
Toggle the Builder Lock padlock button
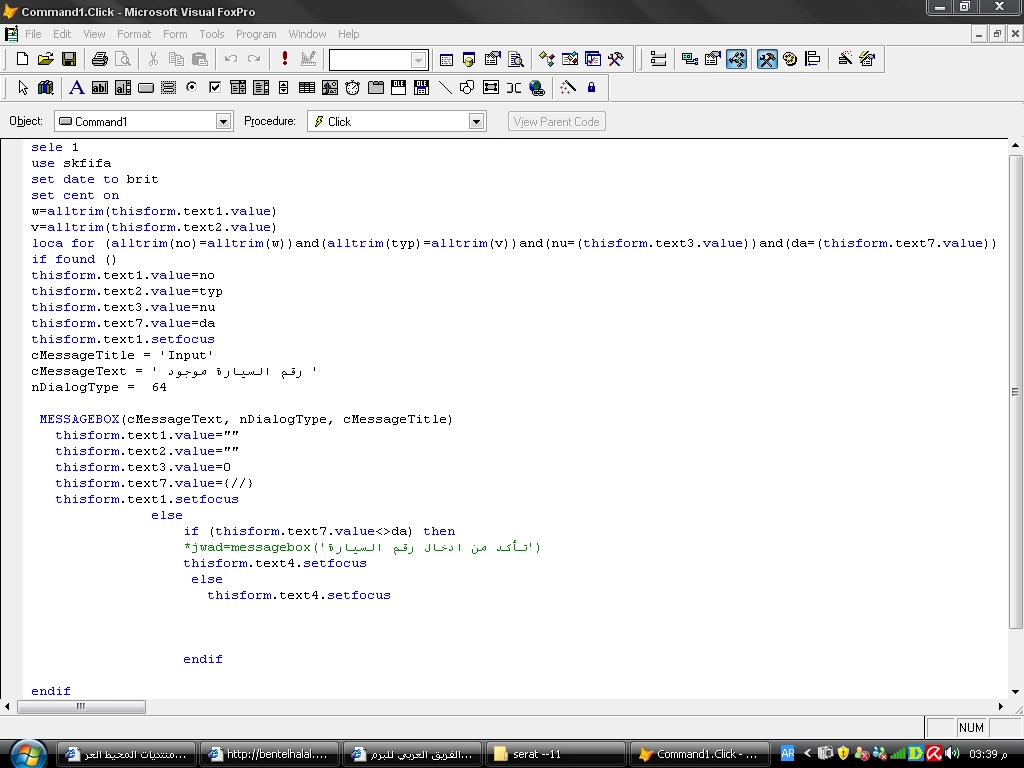tap(592, 88)
